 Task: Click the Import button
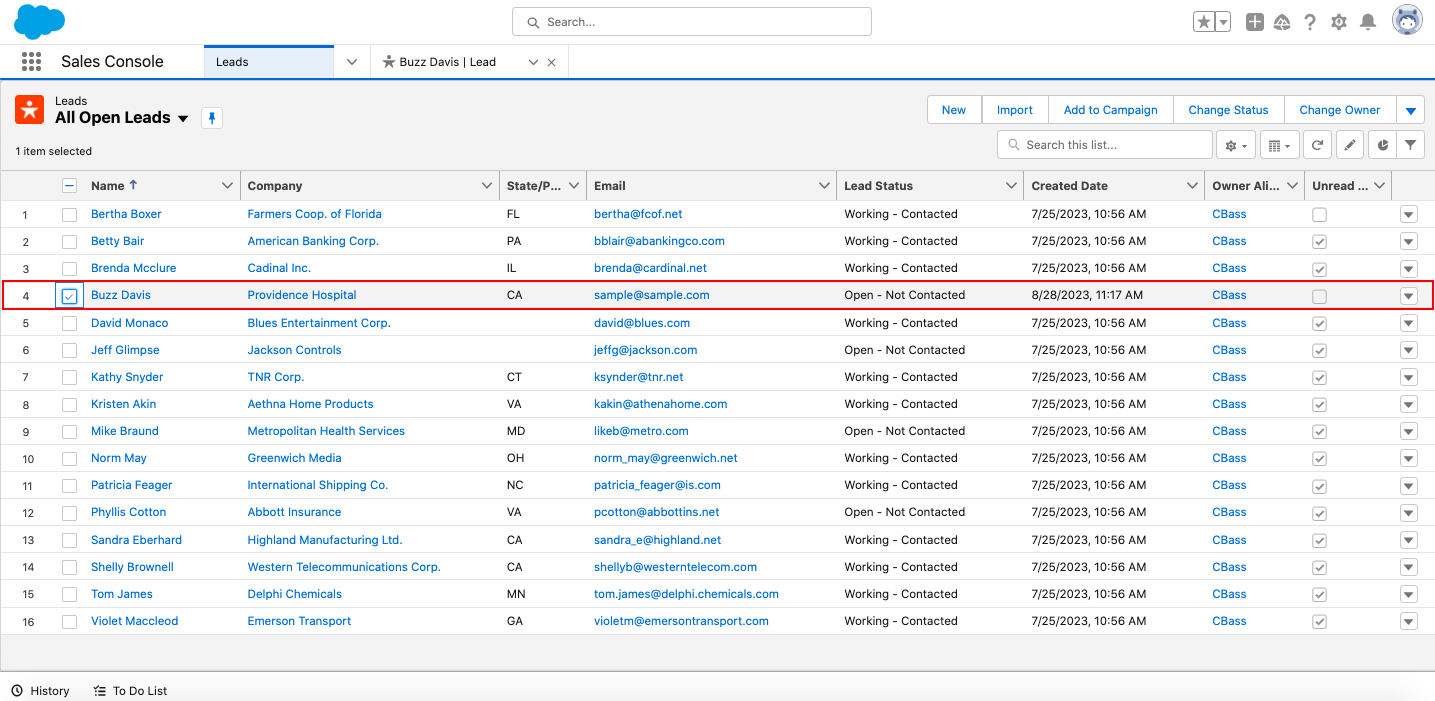tap(1014, 110)
